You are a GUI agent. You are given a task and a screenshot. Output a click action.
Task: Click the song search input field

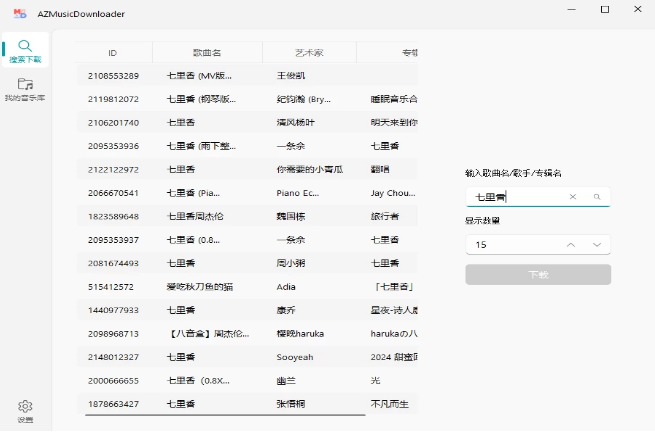(x=538, y=197)
